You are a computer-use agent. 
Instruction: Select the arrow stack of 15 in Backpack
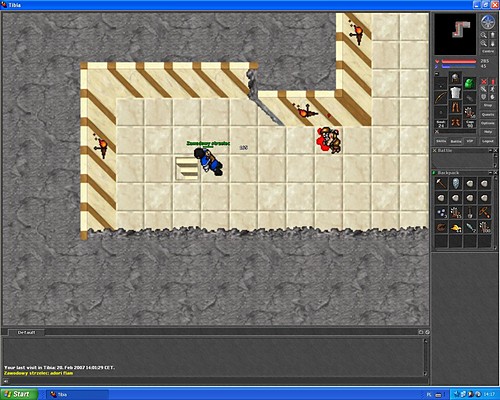[456, 212]
